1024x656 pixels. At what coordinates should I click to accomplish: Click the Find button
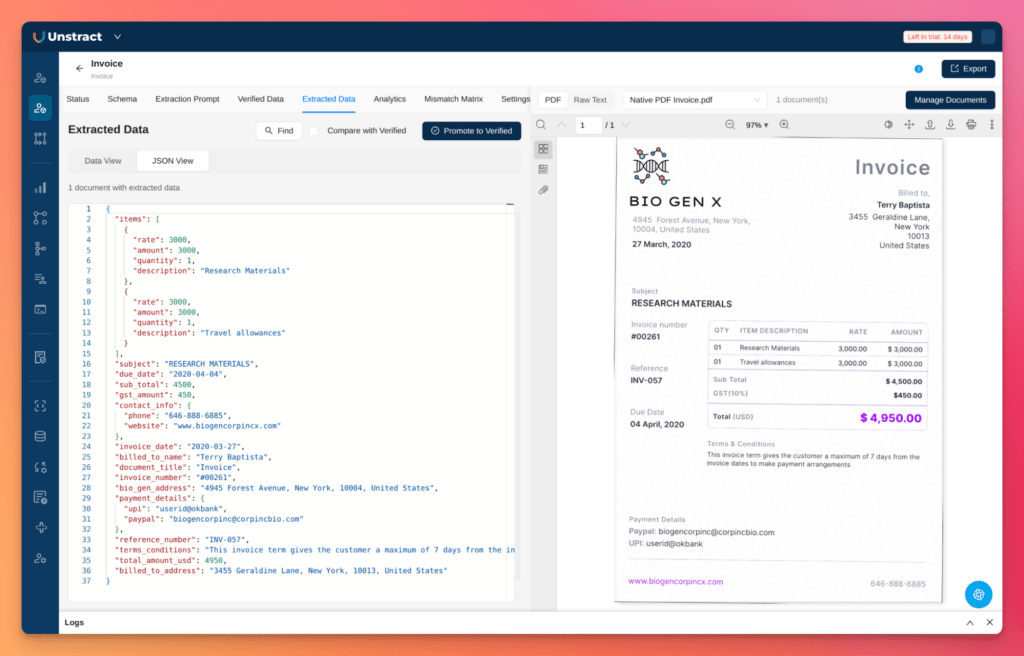click(x=279, y=131)
